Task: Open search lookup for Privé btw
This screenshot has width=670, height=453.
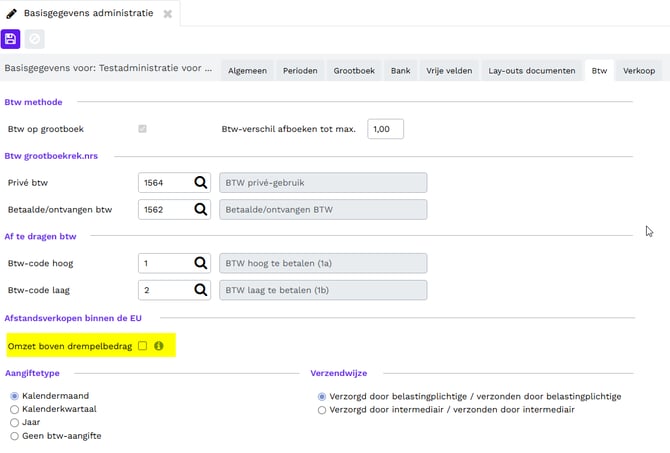Action: tap(200, 182)
